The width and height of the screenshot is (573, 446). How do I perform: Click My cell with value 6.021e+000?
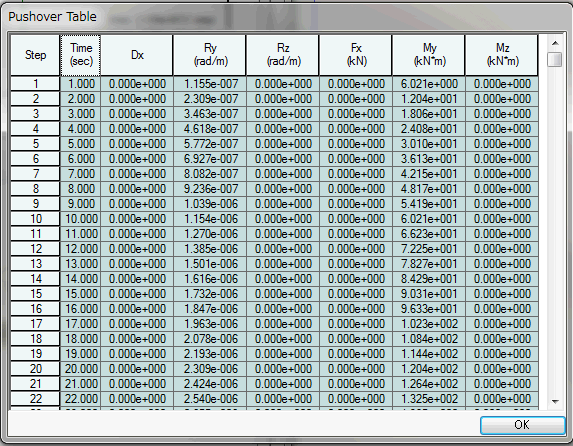point(429,84)
